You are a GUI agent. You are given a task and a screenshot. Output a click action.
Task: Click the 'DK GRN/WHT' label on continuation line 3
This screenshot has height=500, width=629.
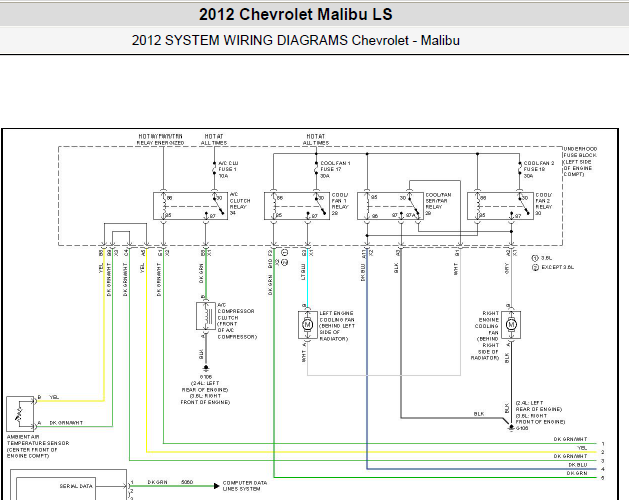tap(570, 456)
